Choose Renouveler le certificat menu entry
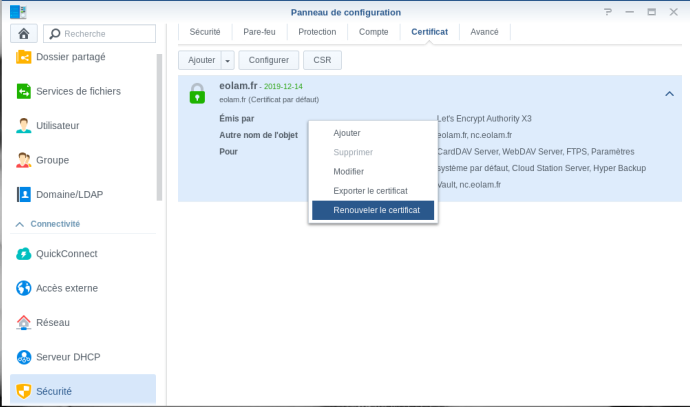The width and height of the screenshot is (690, 407). point(373,210)
